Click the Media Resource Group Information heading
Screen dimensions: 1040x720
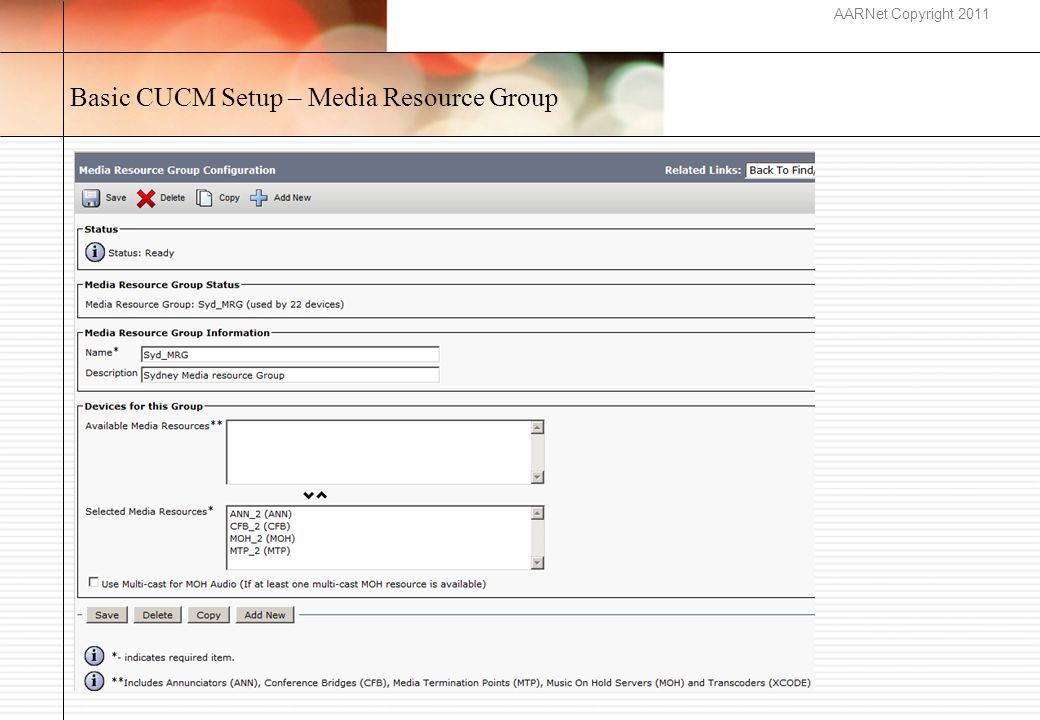177,333
